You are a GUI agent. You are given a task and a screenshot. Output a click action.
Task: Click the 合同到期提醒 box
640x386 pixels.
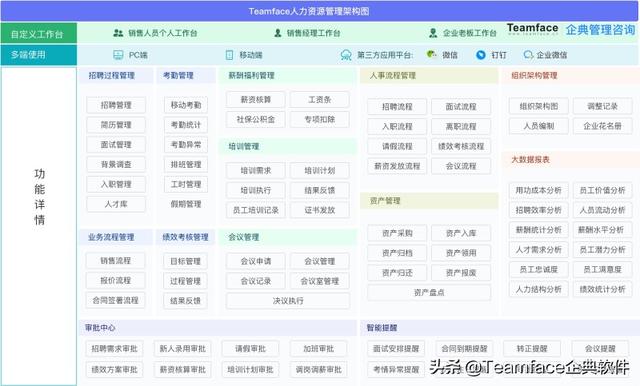click(x=464, y=349)
